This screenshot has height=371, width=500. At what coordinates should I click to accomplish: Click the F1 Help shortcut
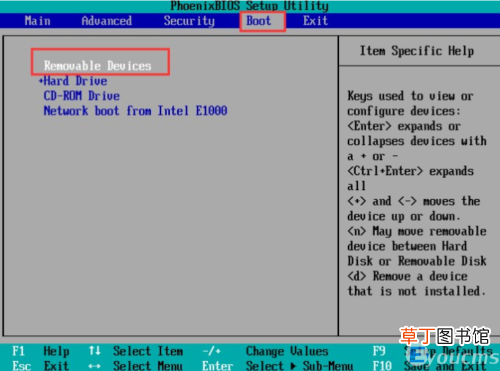click(41, 351)
